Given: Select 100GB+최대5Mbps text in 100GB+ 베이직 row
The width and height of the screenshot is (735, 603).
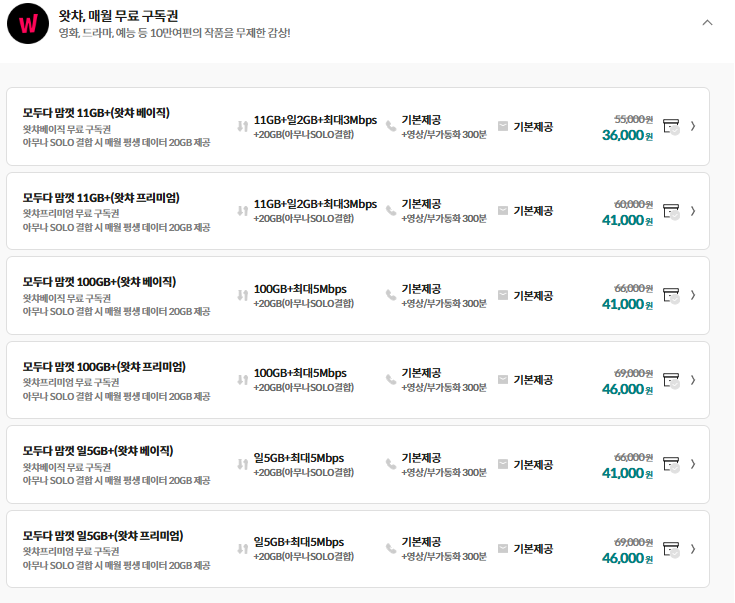Looking at the screenshot, I should pos(300,289).
